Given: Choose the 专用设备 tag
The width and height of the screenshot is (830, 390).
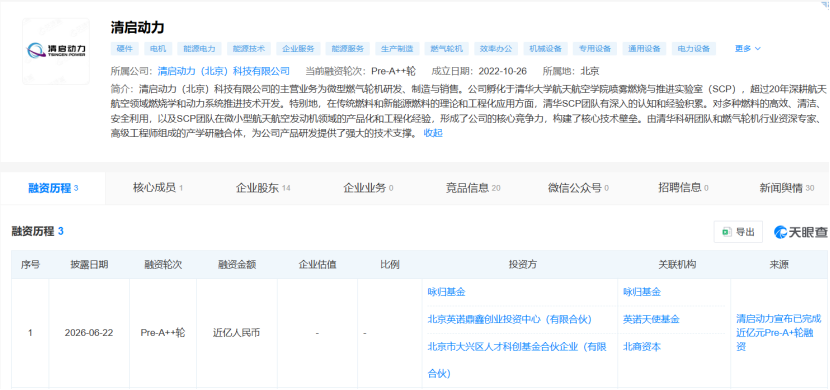Looking at the screenshot, I should pyautogui.click(x=595, y=49).
